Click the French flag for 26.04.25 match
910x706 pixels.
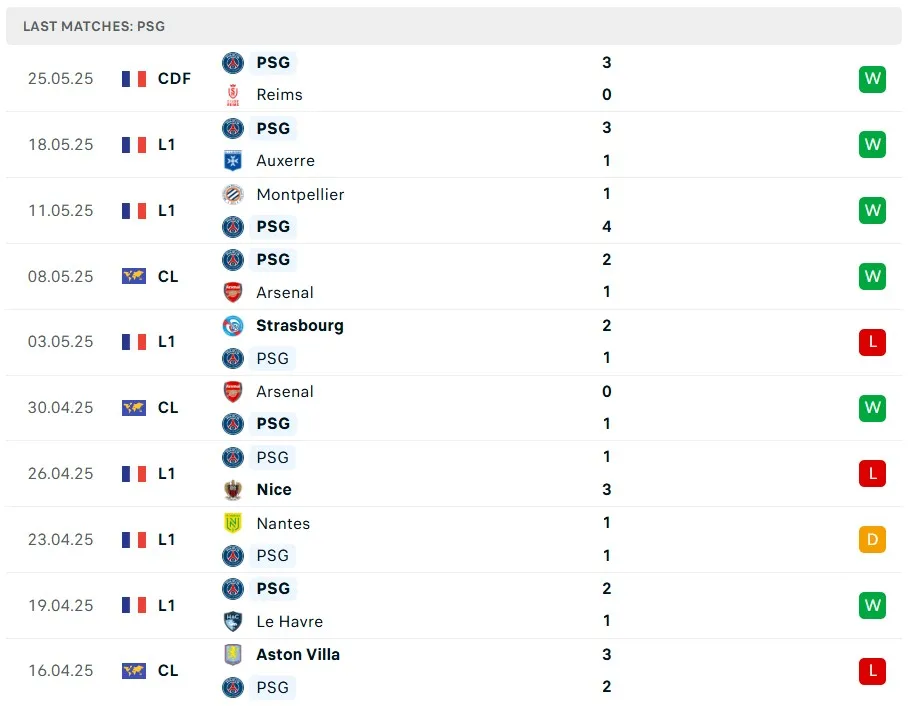point(134,474)
